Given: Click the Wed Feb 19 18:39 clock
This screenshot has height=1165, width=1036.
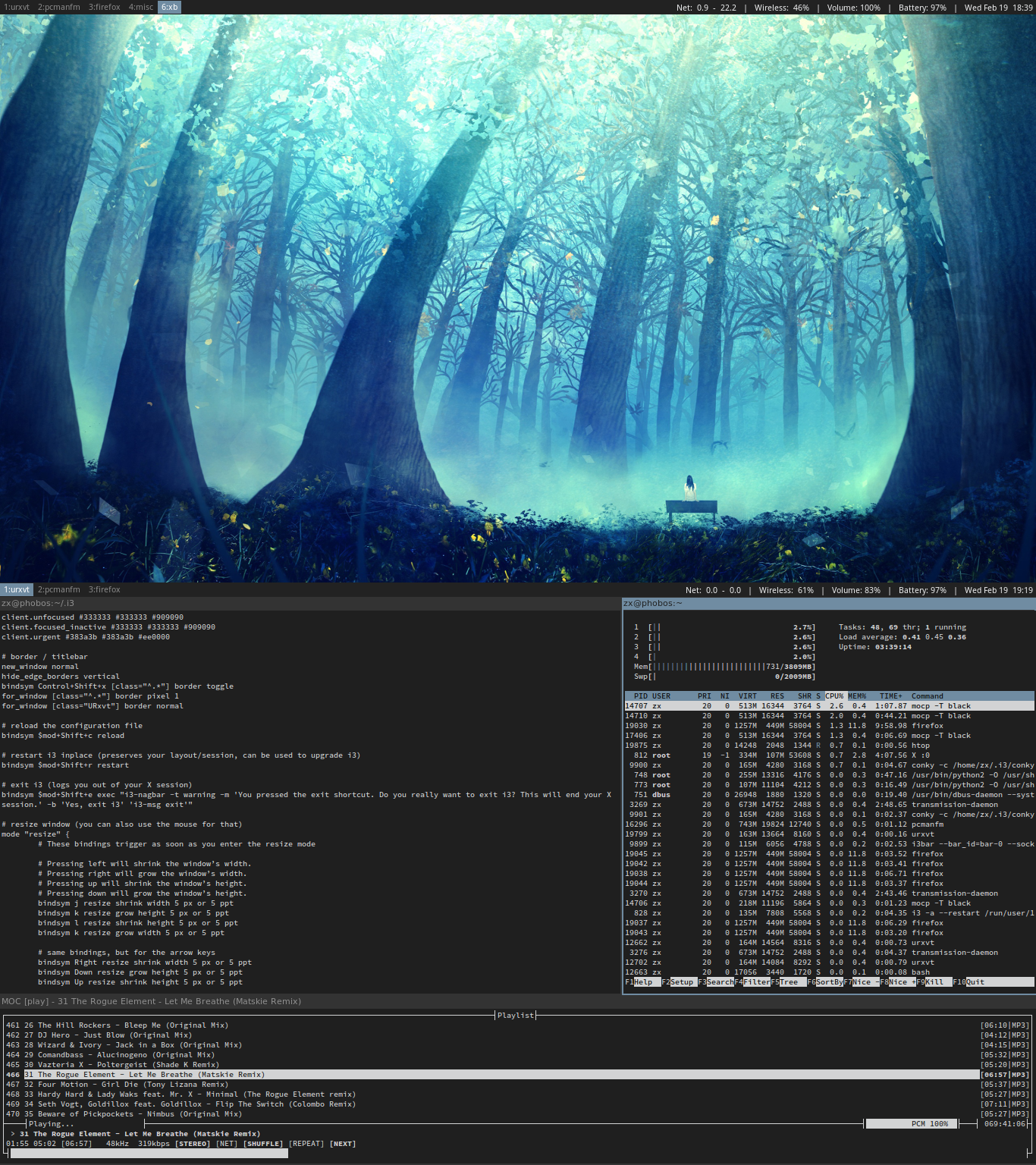Looking at the screenshot, I should [x=998, y=8].
